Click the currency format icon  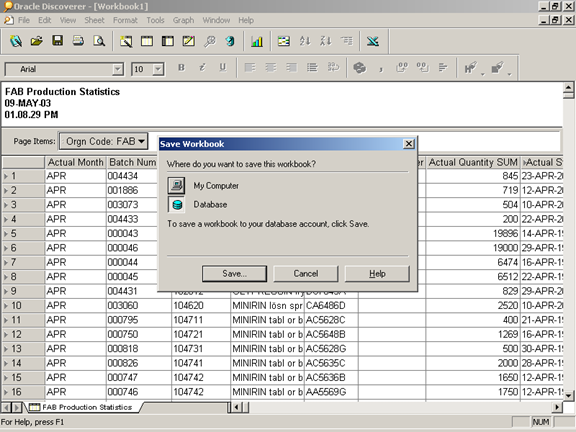pos(359,68)
